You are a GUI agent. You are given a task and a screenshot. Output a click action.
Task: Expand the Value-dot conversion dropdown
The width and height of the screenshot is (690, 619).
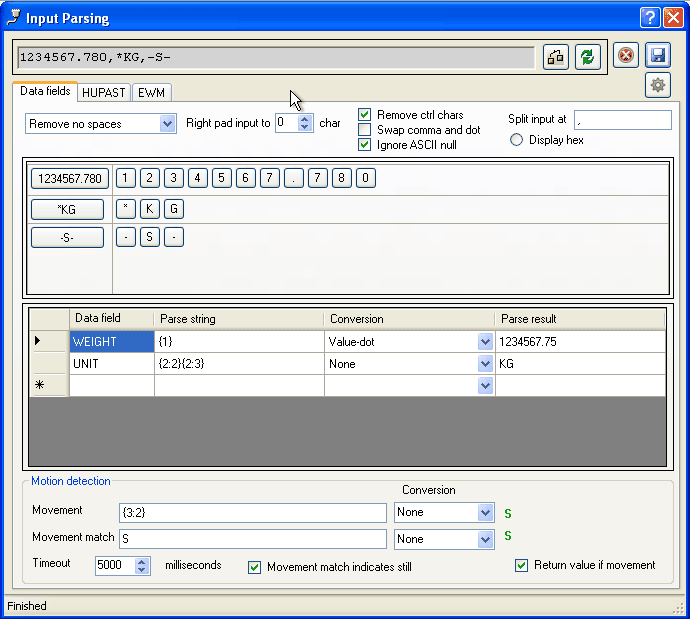(485, 342)
